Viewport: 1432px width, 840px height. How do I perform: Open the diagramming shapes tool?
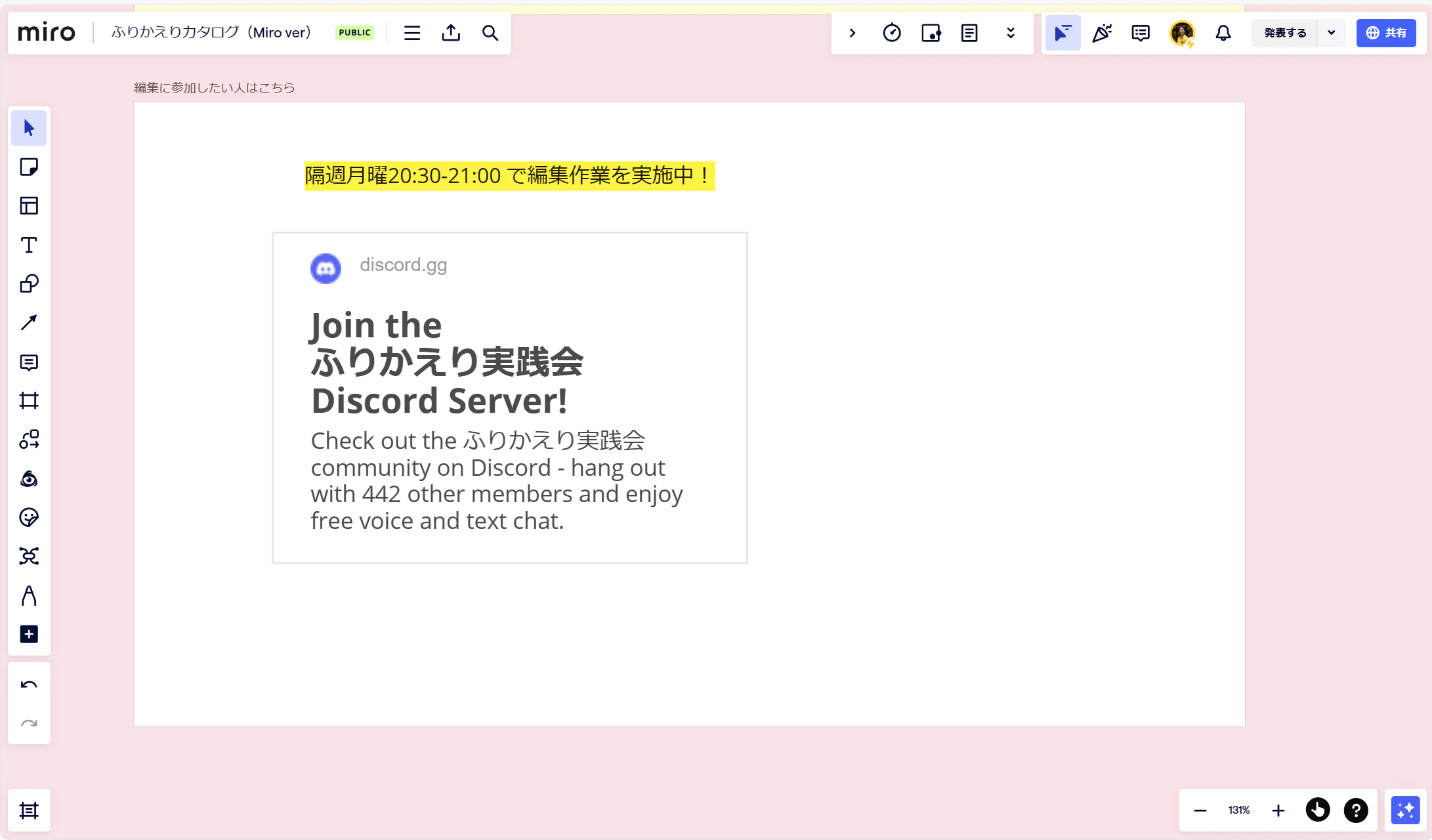coord(29,440)
